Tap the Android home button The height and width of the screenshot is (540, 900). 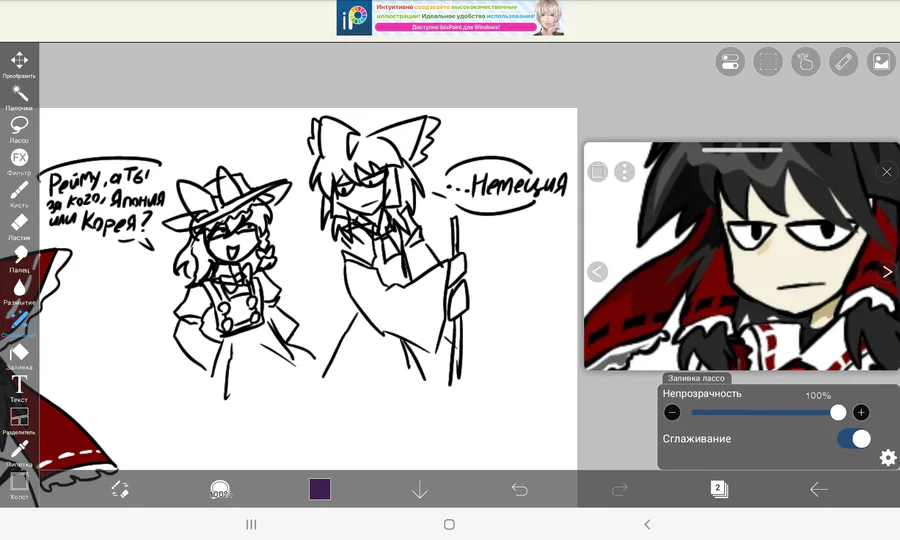(449, 524)
